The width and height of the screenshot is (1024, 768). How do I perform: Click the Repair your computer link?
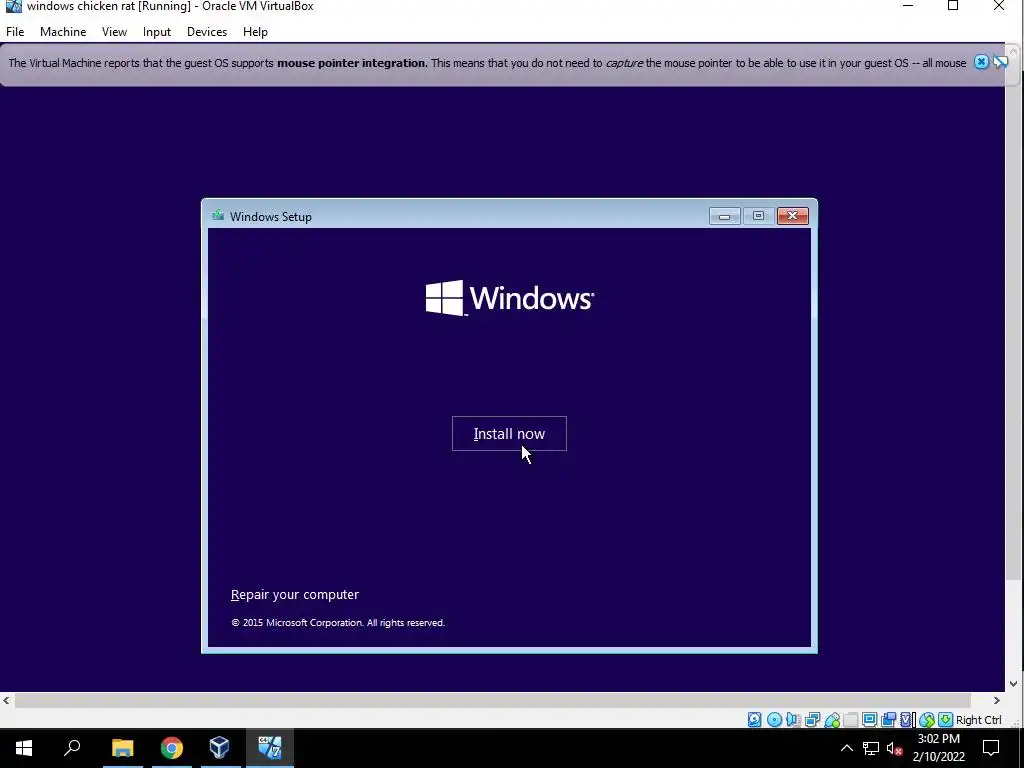pyautogui.click(x=295, y=594)
